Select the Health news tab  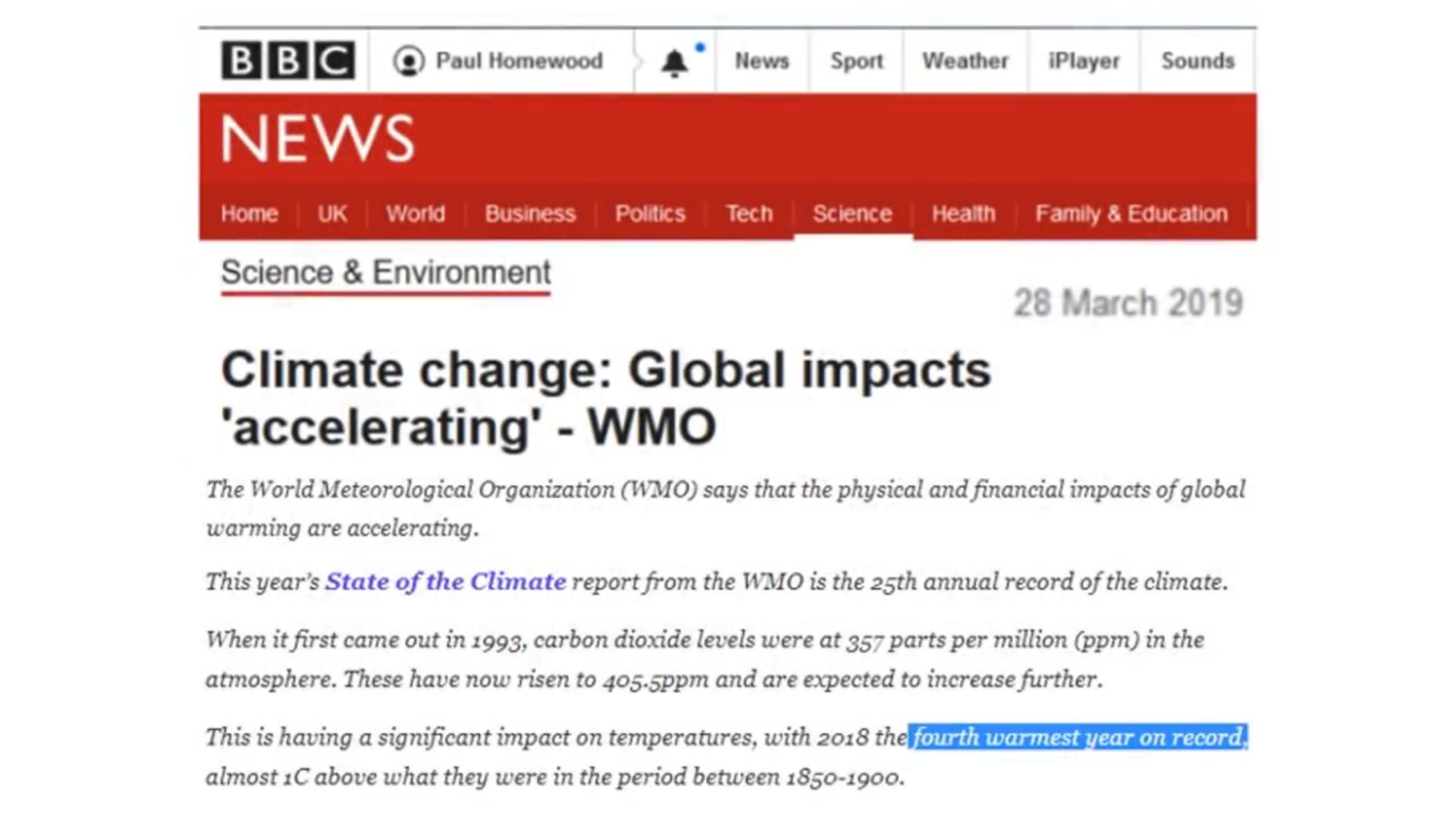963,214
